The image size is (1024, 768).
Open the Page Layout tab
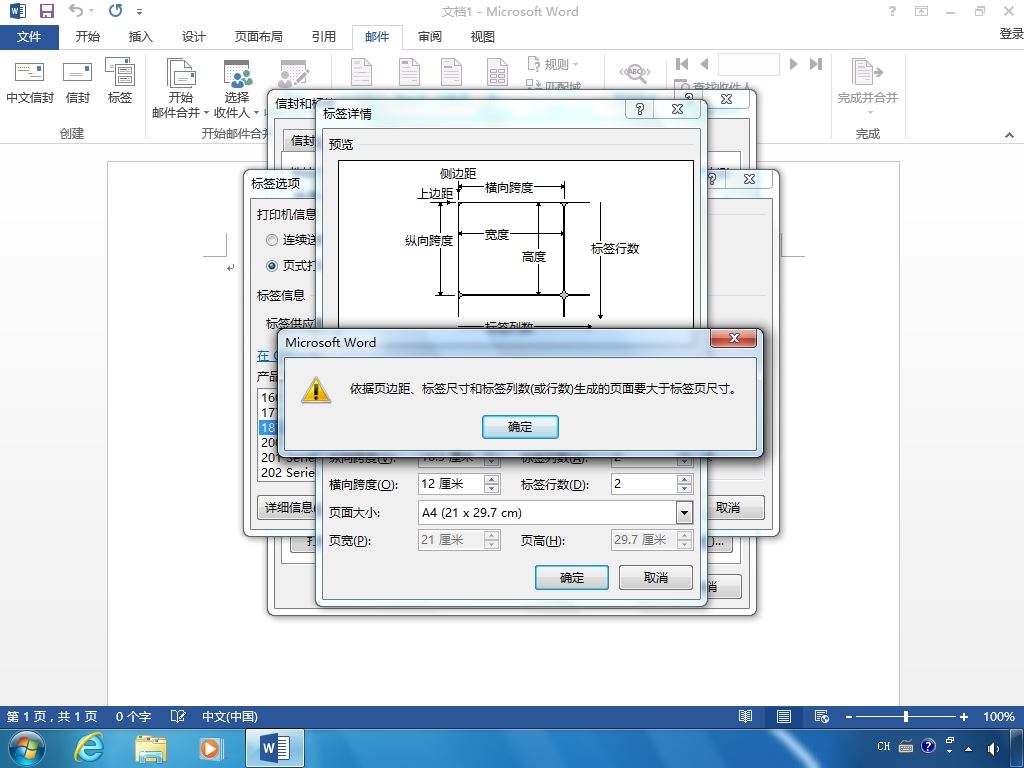(x=259, y=37)
